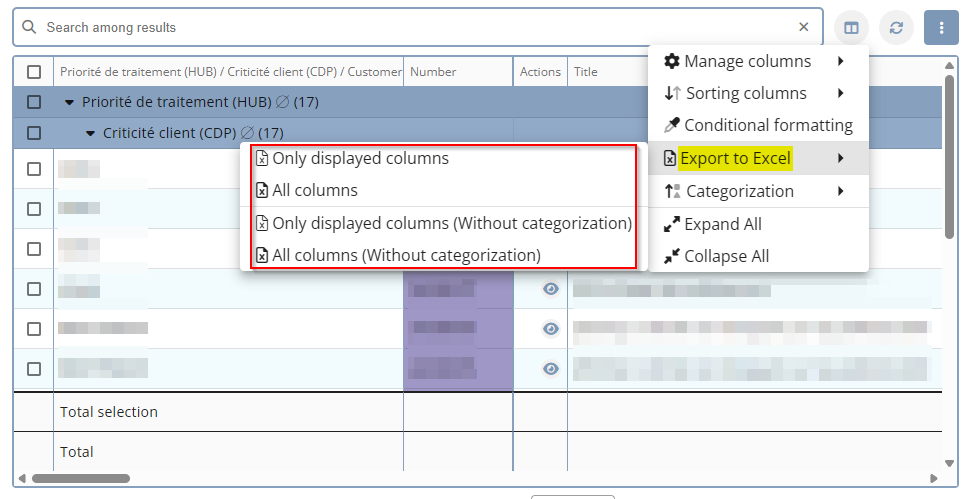Viewport: 968px width, 499px height.
Task: Collapse the Priorité de traitement (HUB) group
Action: point(69,102)
